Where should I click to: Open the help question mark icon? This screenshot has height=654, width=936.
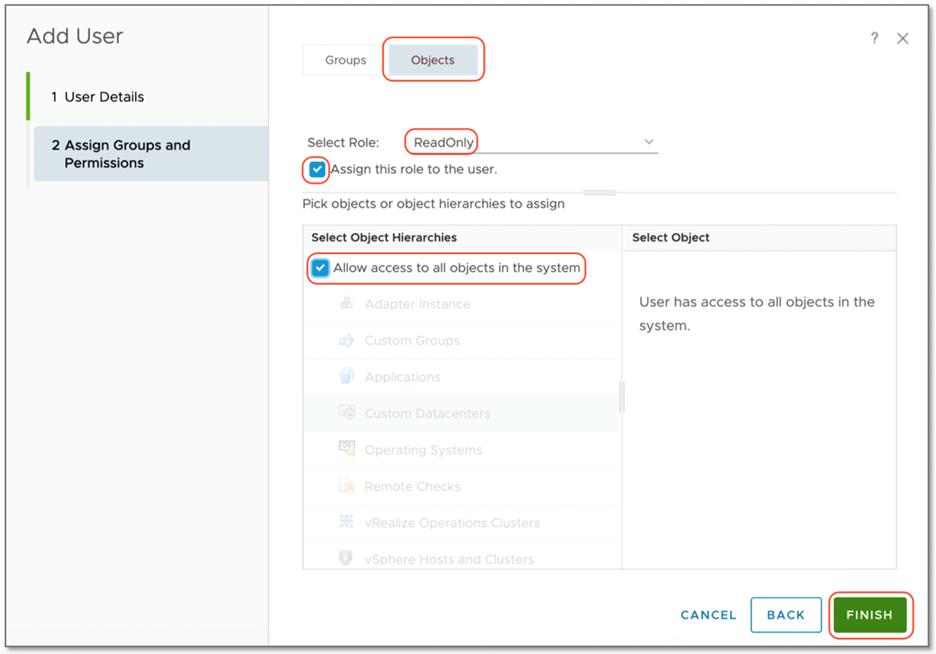(x=874, y=37)
